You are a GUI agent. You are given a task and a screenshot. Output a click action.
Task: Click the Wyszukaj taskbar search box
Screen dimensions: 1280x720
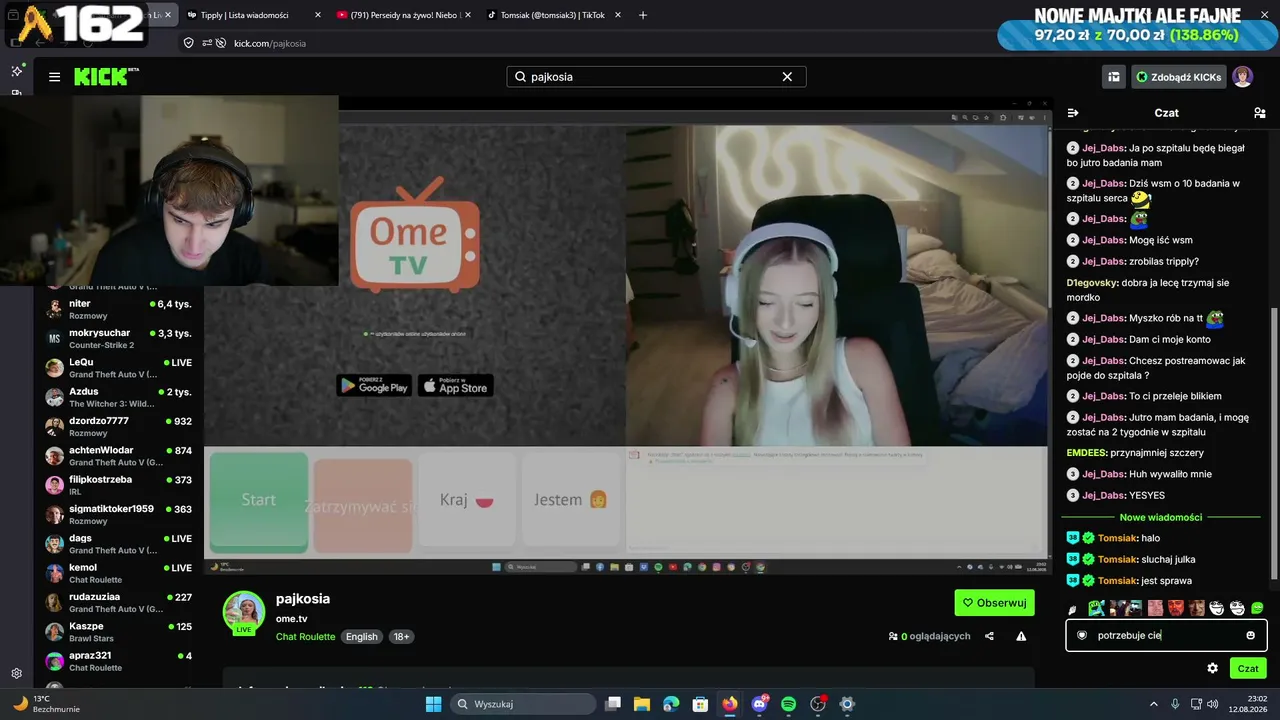pos(523,704)
